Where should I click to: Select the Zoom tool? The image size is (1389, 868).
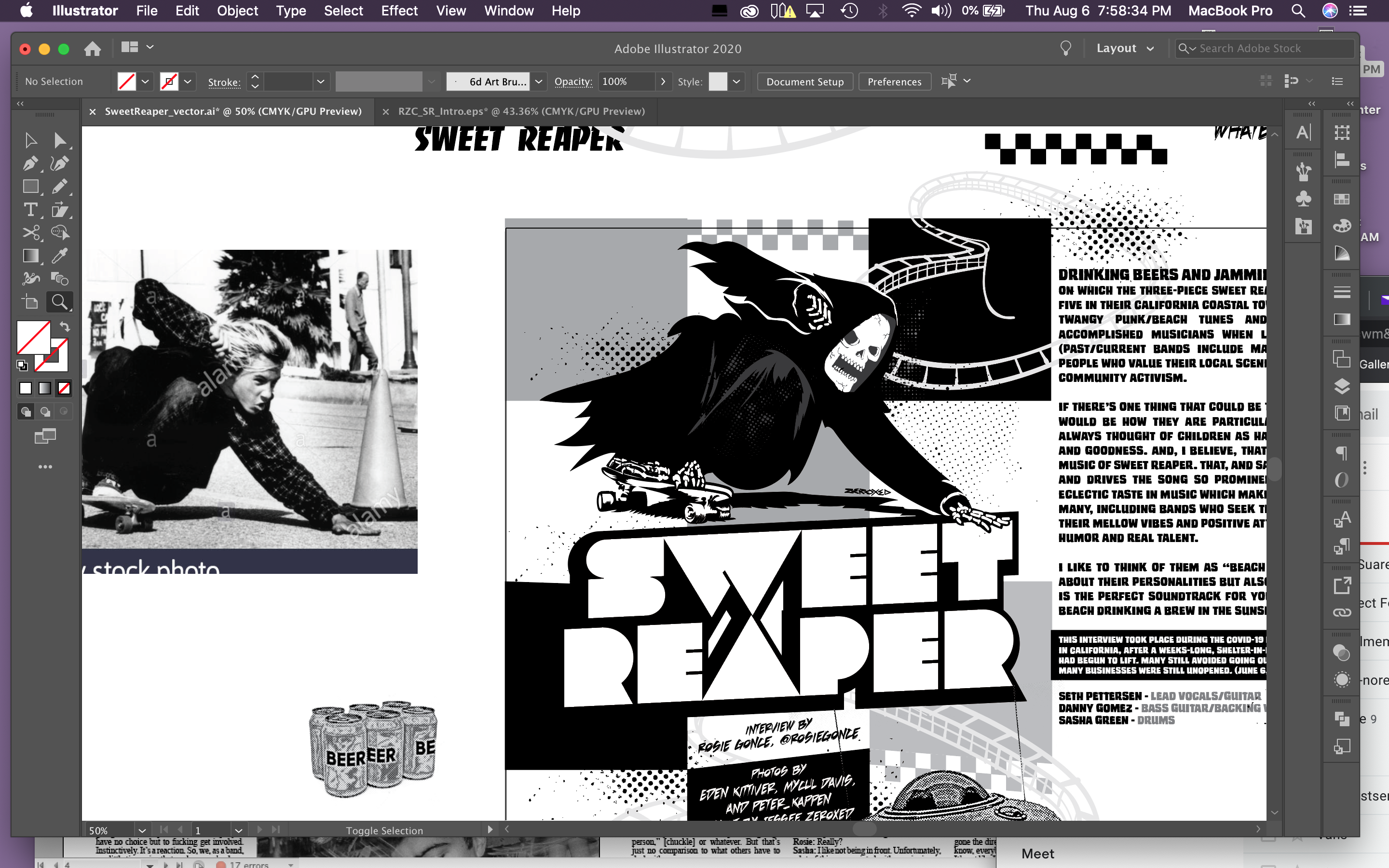59,301
